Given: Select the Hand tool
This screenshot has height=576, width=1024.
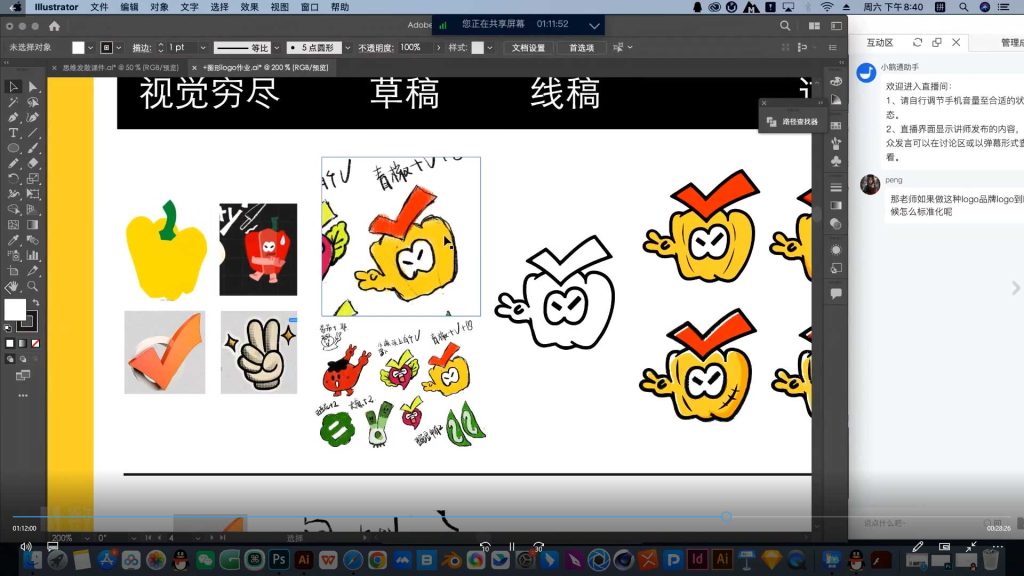Looking at the screenshot, I should tap(13, 289).
